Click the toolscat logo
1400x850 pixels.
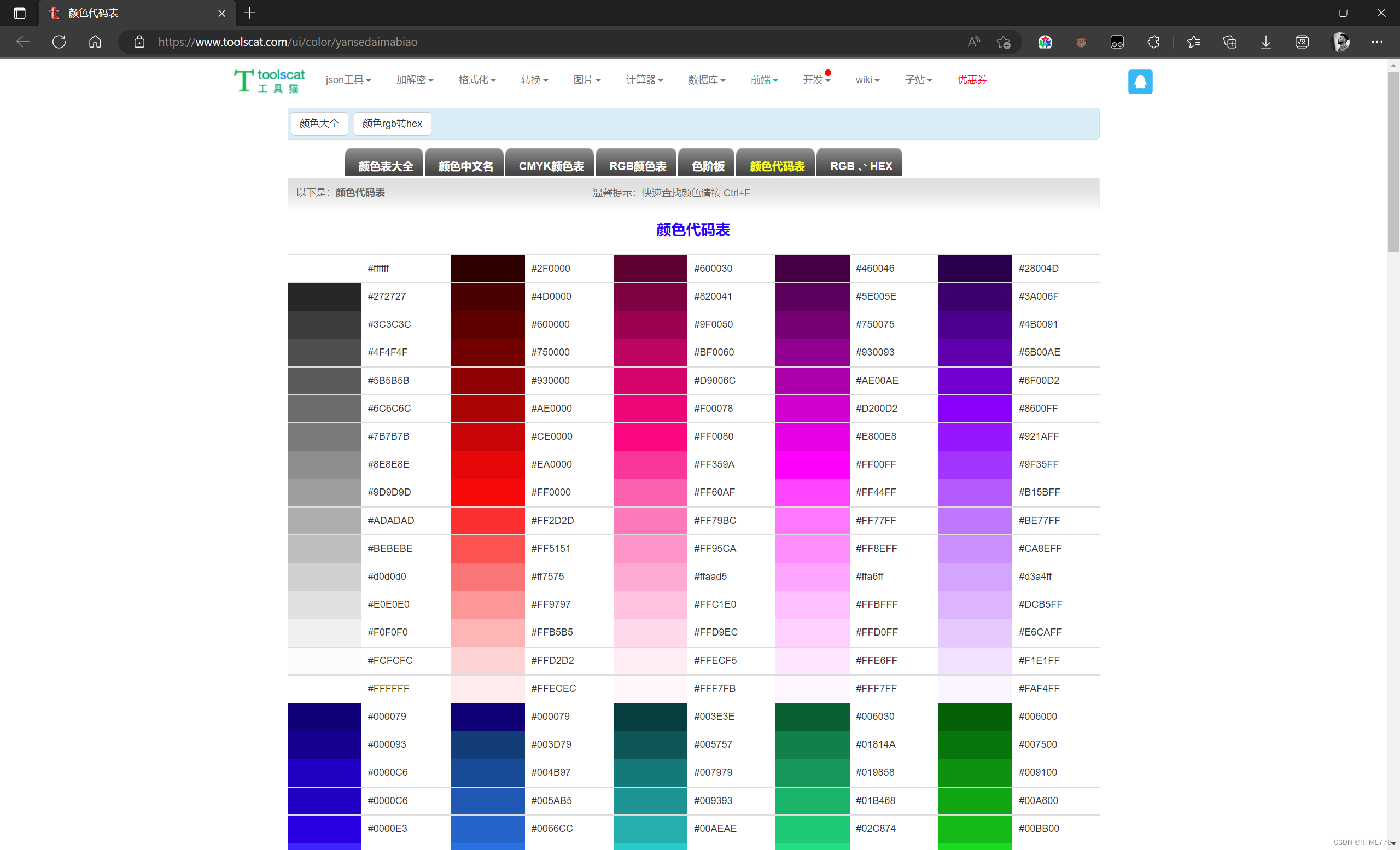269,81
